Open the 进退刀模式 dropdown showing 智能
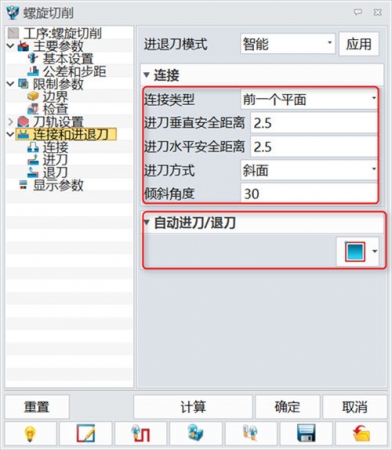This screenshot has height=450, width=392. [x=288, y=44]
